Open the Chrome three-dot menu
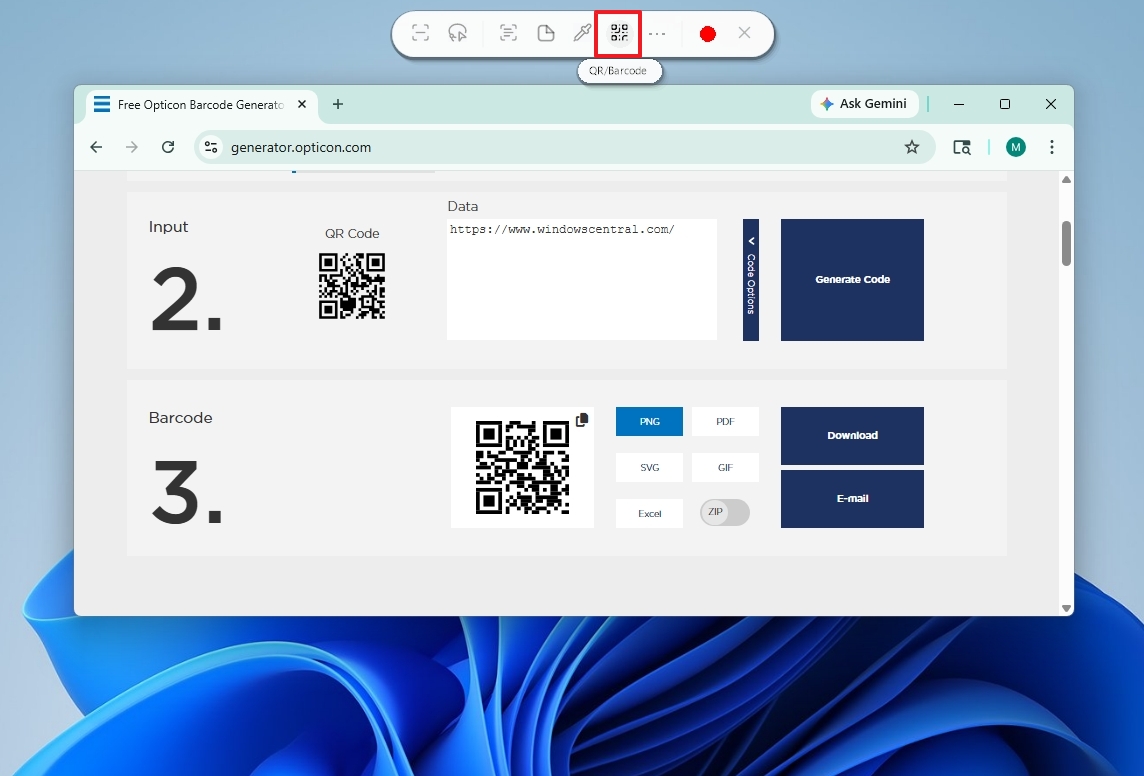 [x=1051, y=147]
